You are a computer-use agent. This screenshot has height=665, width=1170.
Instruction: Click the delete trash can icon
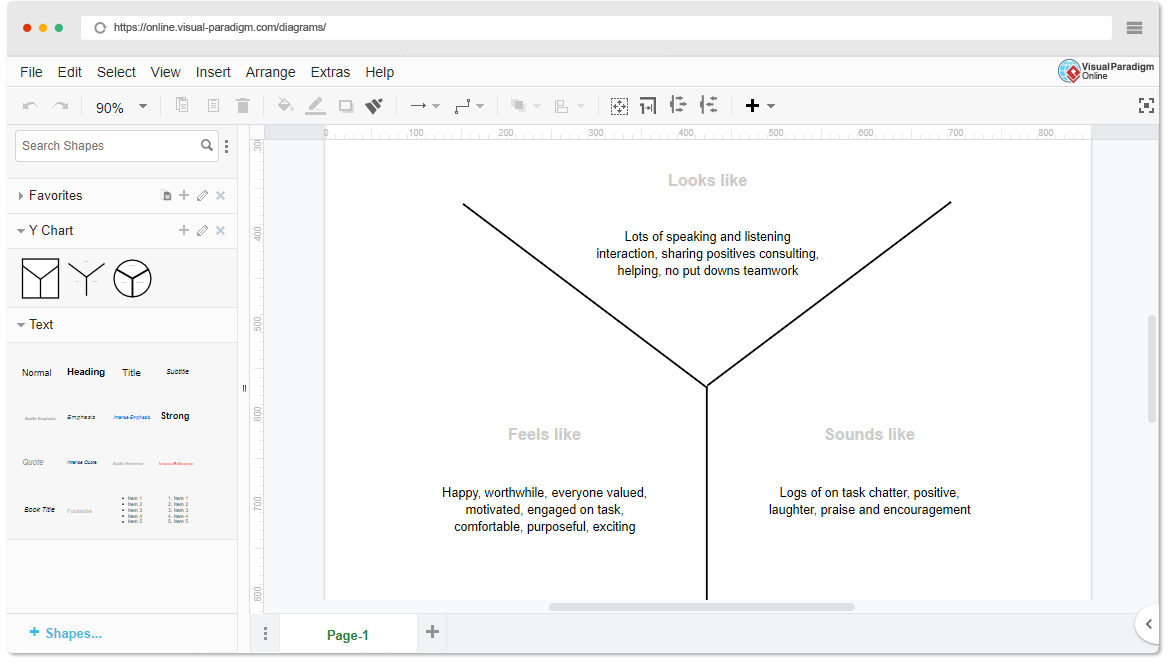(243, 105)
